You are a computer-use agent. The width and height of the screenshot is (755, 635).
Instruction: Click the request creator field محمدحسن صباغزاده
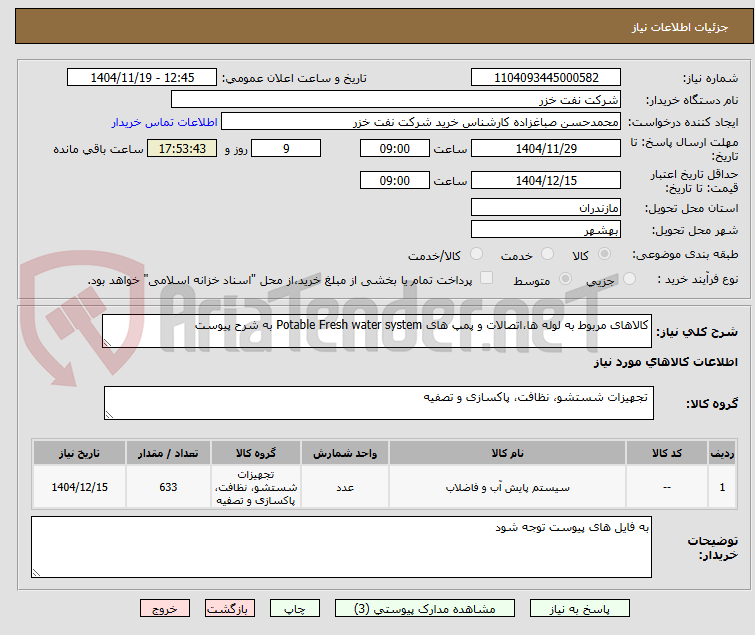click(421, 122)
